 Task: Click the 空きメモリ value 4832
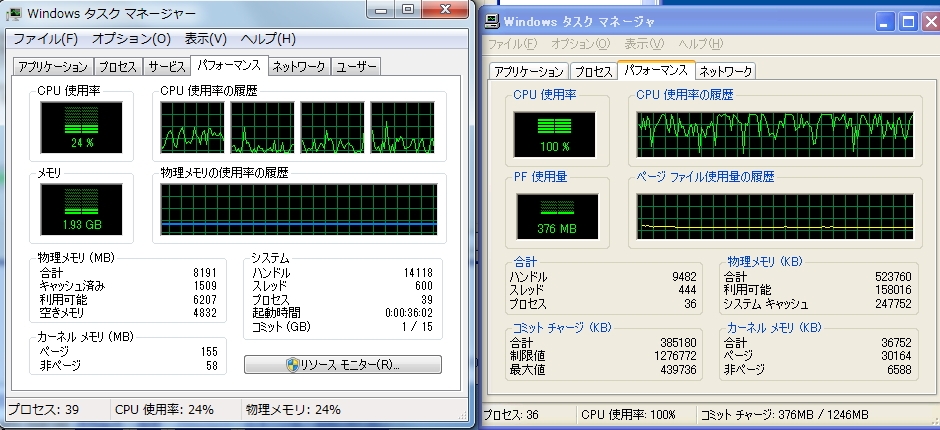tap(205, 312)
